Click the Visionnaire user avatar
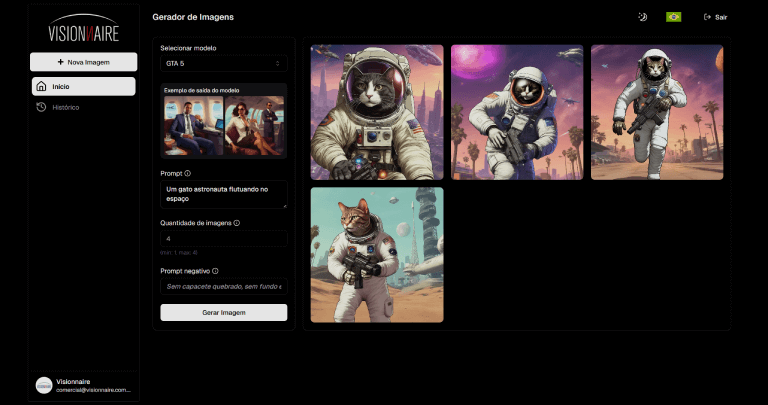Screen dimensions: 768x405 (44, 385)
